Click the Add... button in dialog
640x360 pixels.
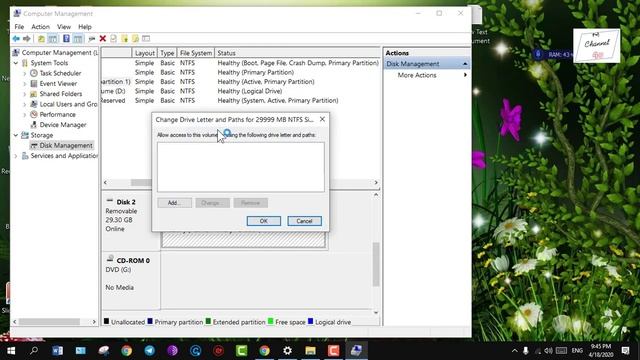pyautogui.click(x=174, y=203)
